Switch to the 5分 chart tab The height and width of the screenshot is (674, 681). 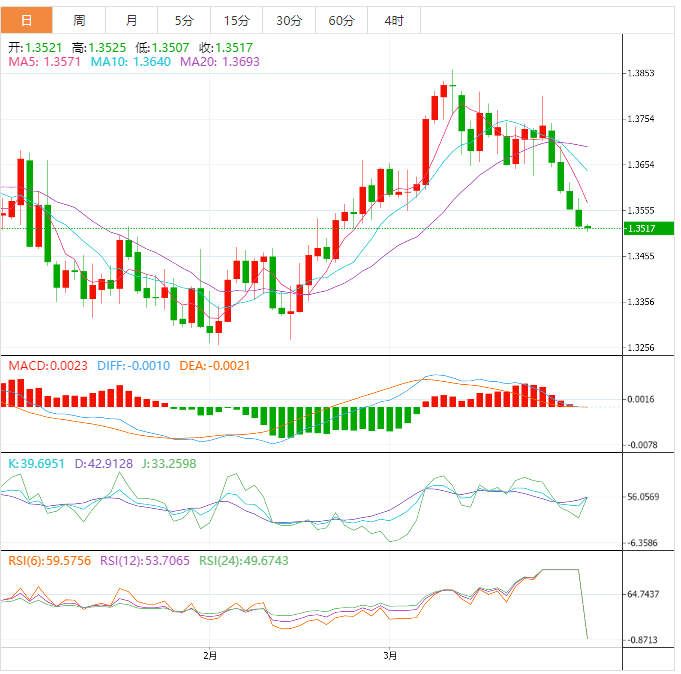point(185,20)
